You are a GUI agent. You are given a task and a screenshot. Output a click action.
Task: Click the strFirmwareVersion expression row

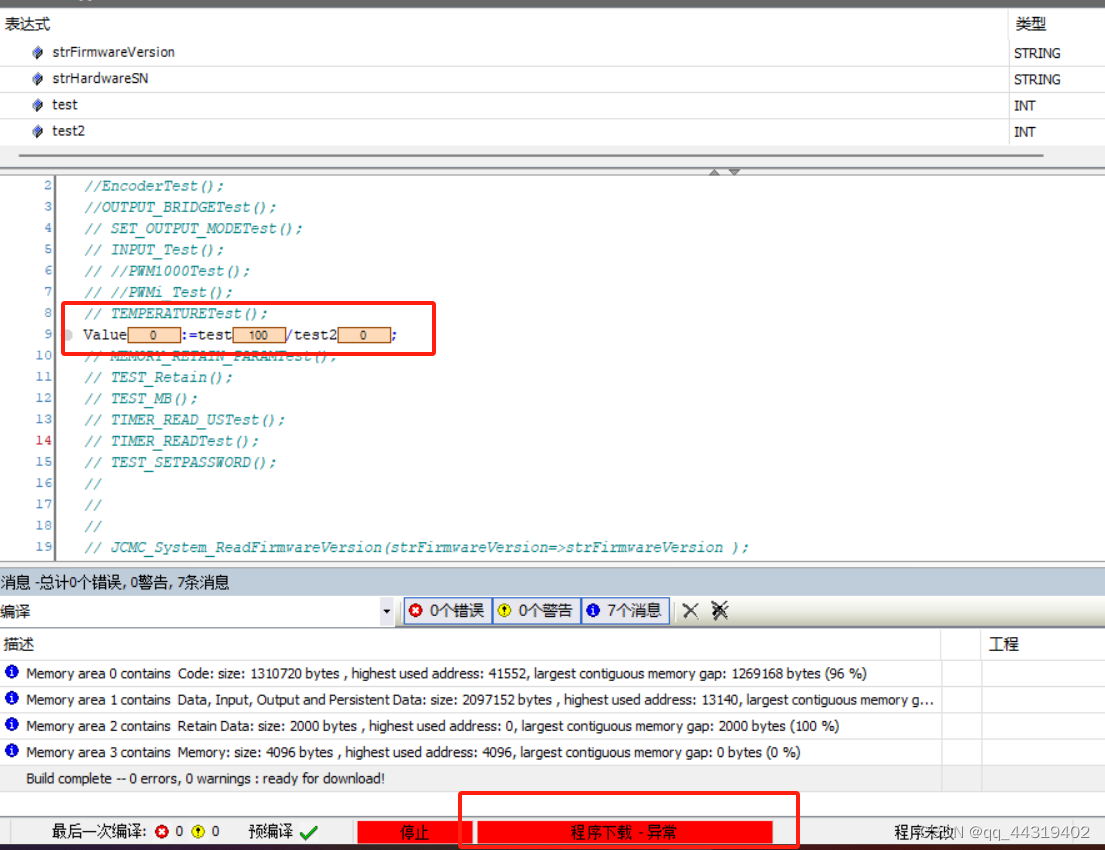[504, 53]
